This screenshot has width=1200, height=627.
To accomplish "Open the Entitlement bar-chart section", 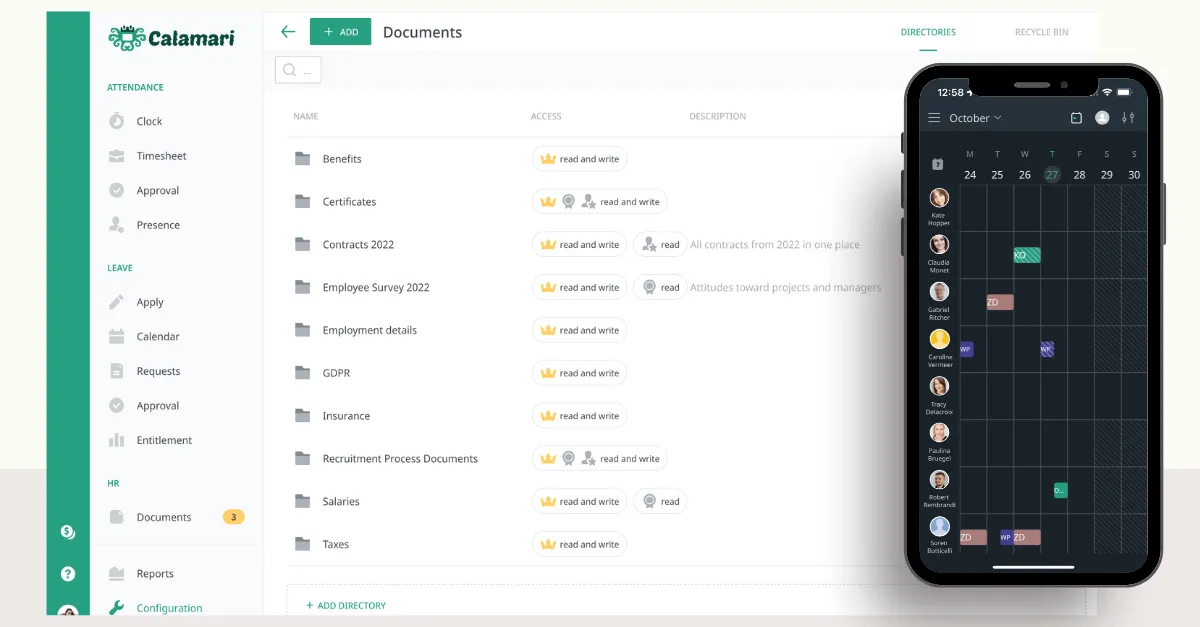I will point(162,440).
